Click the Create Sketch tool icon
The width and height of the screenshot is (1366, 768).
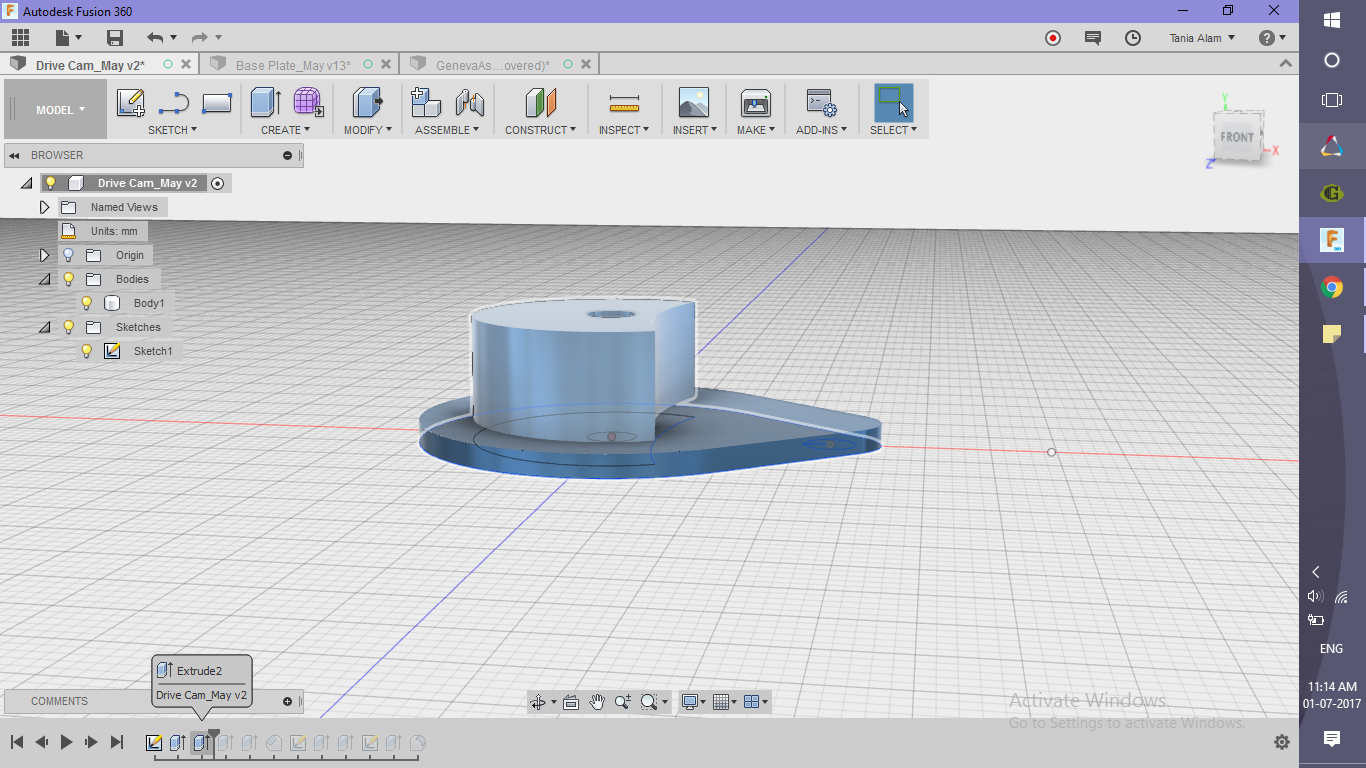tap(131, 103)
